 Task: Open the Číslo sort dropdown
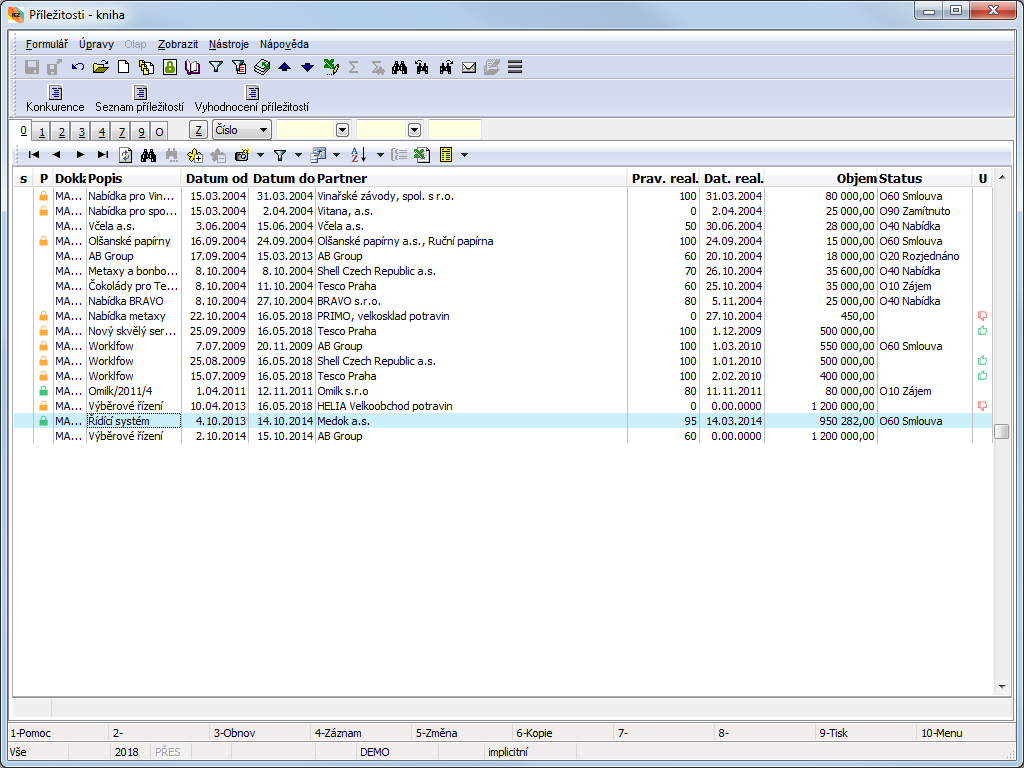(263, 130)
